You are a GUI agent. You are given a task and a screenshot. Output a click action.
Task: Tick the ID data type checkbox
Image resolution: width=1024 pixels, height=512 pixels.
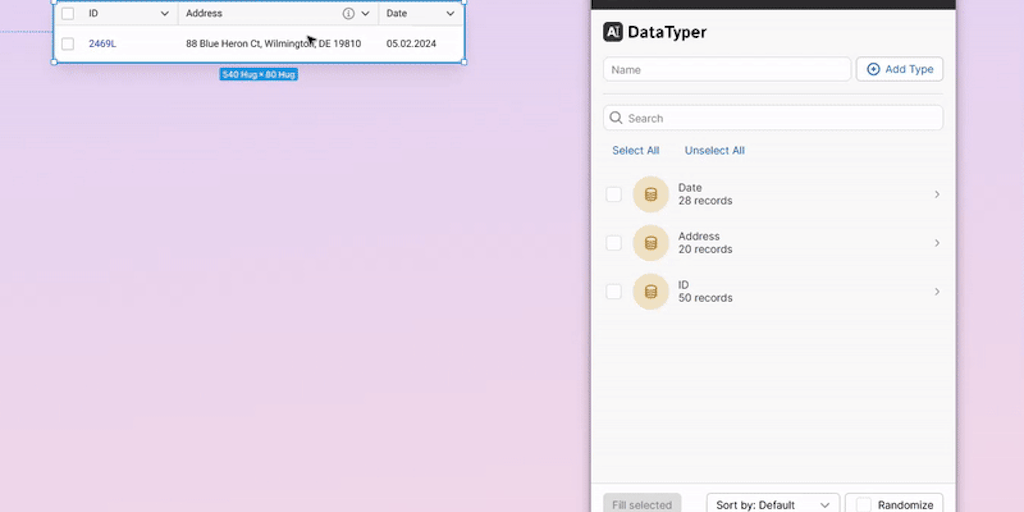pos(614,291)
